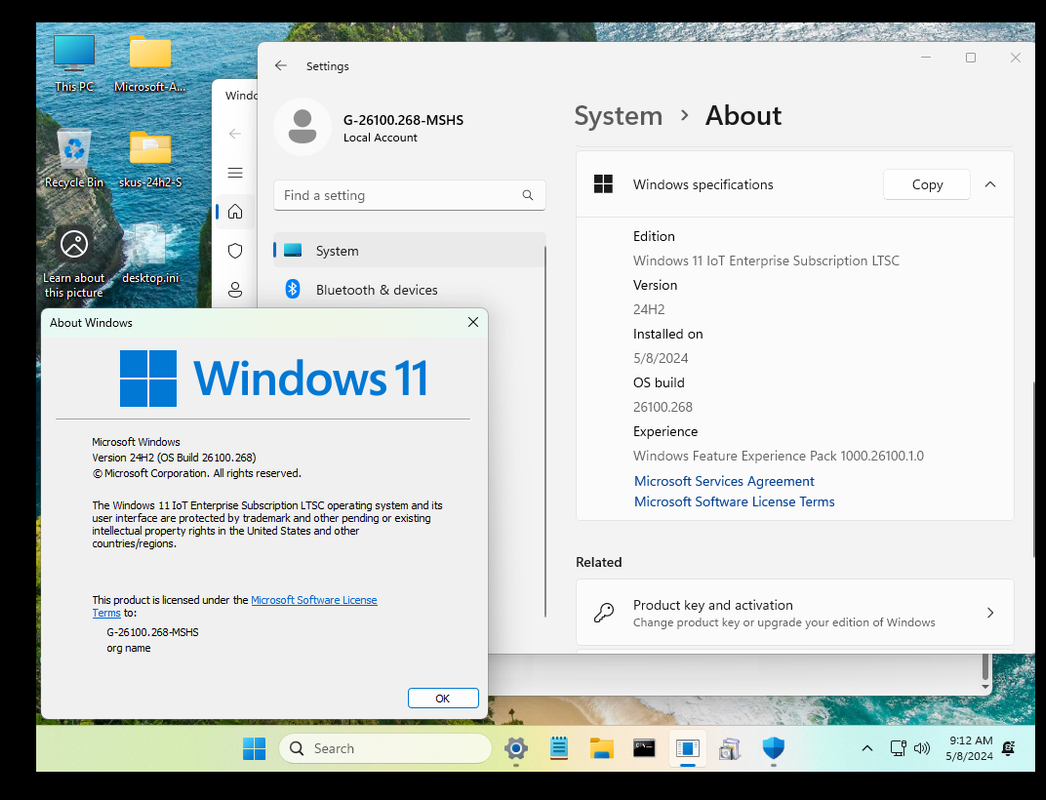Open the Recycle Bin icon

[x=74, y=159]
